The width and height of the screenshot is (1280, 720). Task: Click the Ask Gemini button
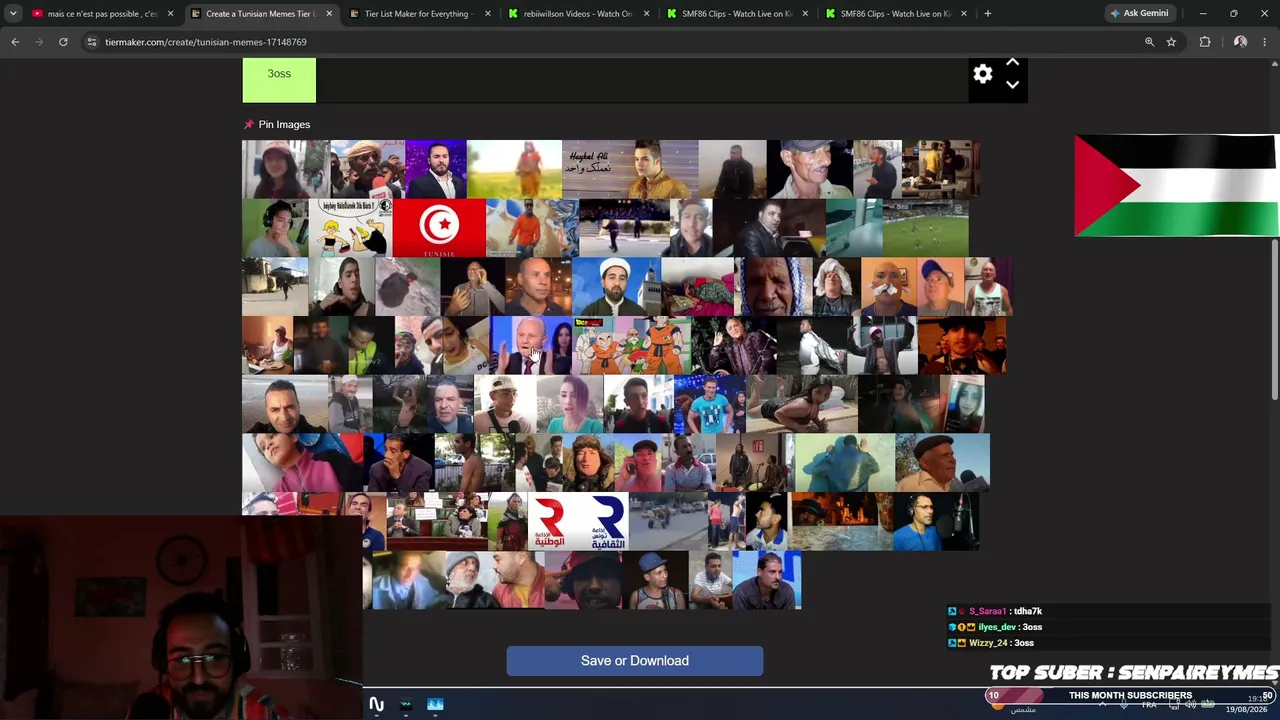point(1139,14)
